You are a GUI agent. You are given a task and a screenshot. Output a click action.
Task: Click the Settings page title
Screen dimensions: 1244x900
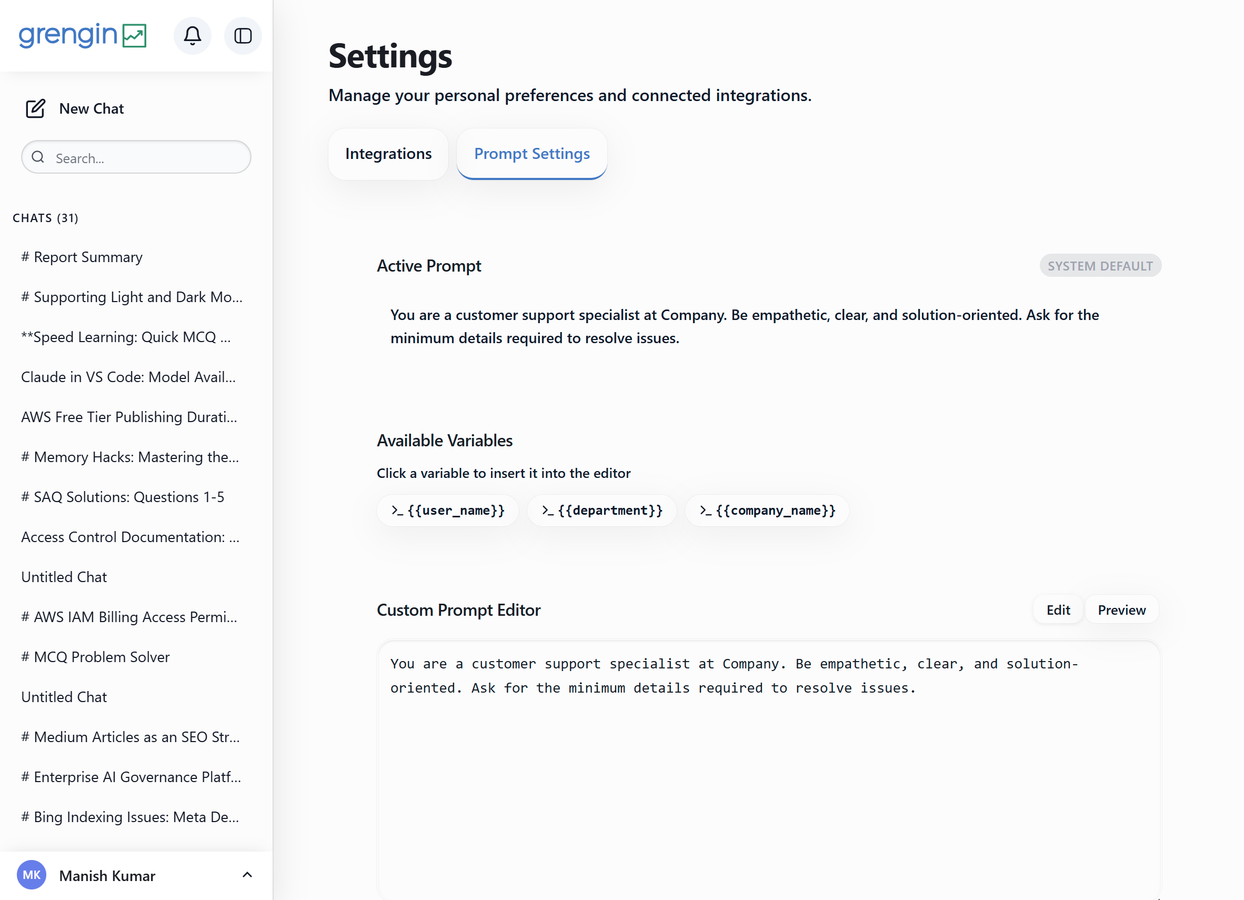390,56
